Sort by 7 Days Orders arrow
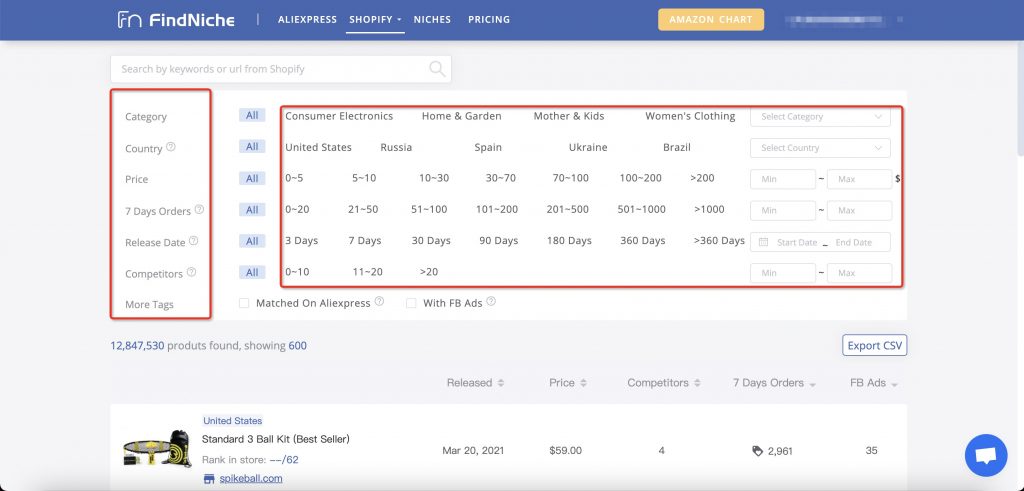 tap(812, 385)
